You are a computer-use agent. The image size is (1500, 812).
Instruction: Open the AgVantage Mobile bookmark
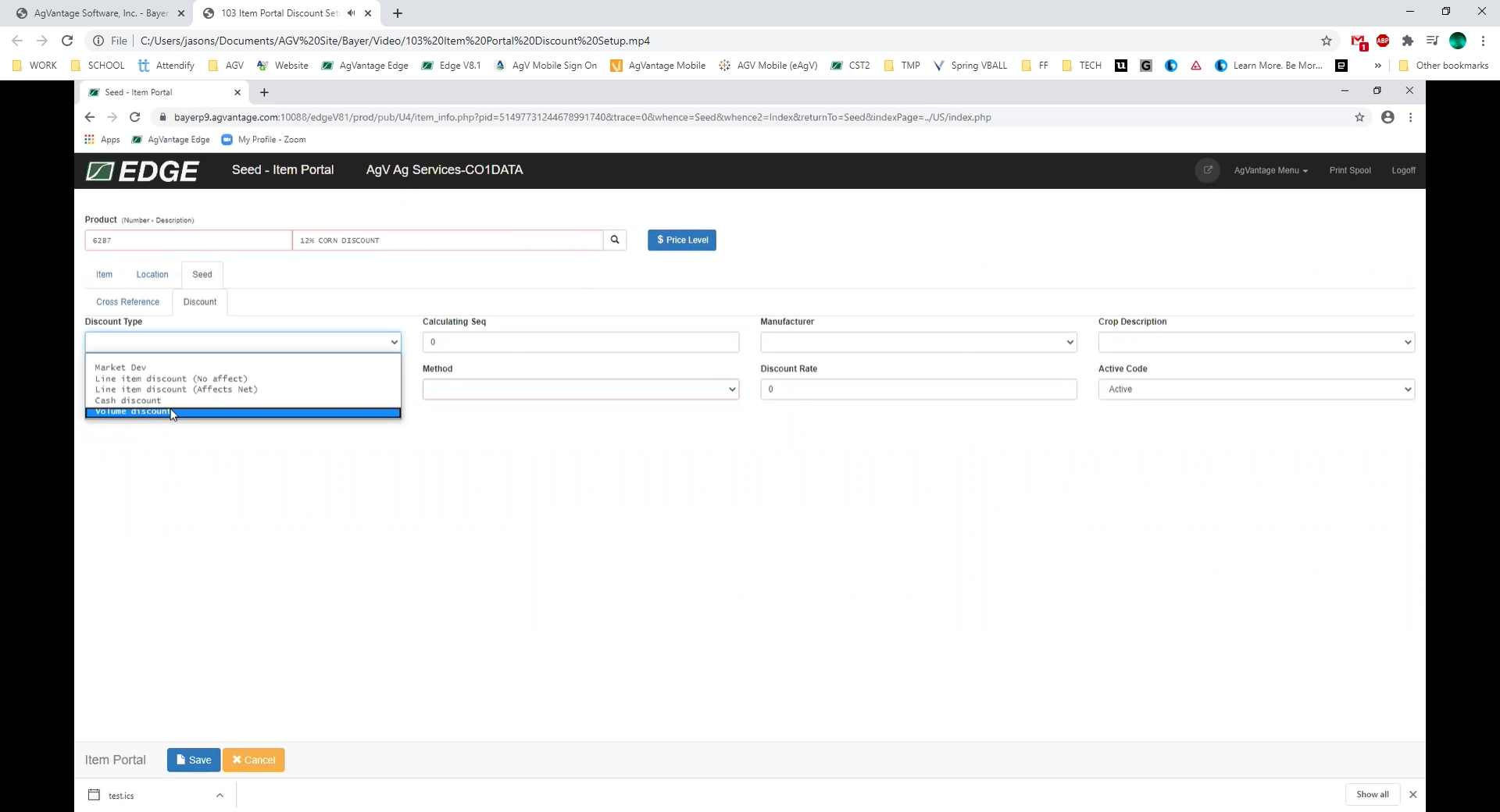click(x=659, y=66)
